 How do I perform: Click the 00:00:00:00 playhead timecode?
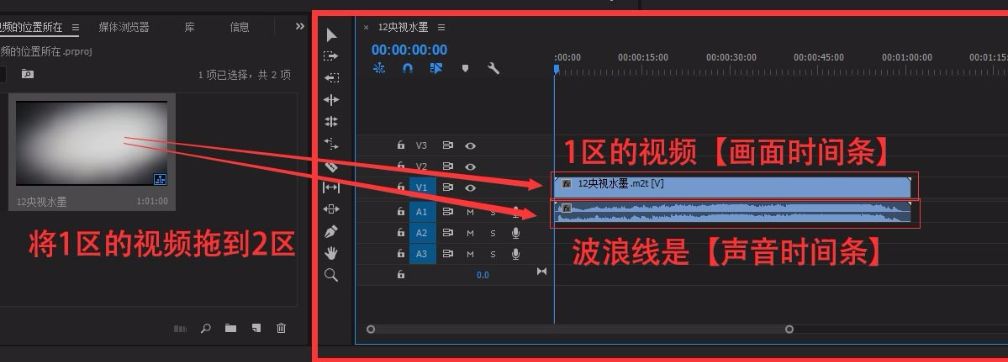click(x=409, y=50)
